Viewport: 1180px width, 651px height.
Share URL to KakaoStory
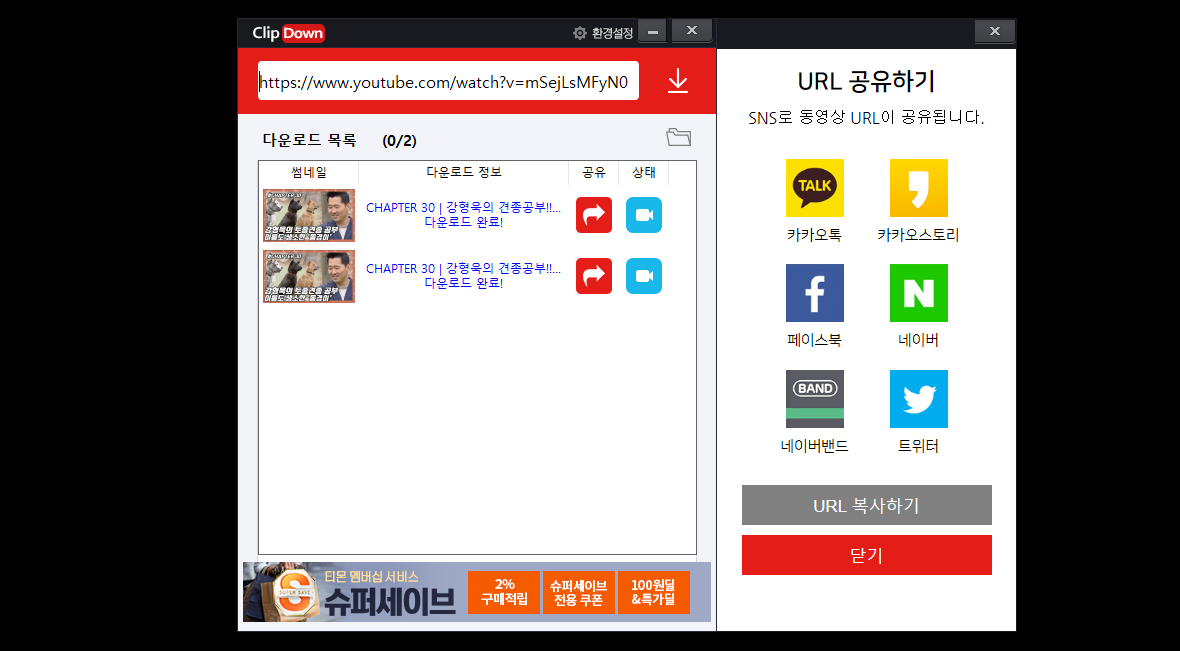(919, 188)
